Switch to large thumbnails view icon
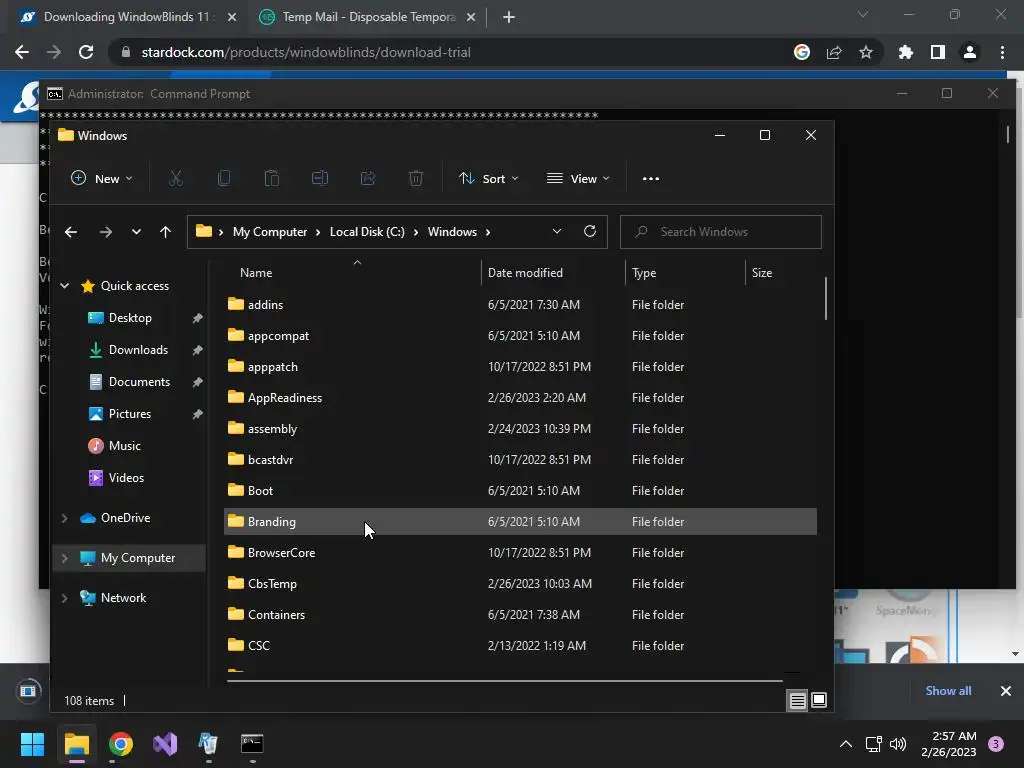The image size is (1024, 768). coord(819,701)
